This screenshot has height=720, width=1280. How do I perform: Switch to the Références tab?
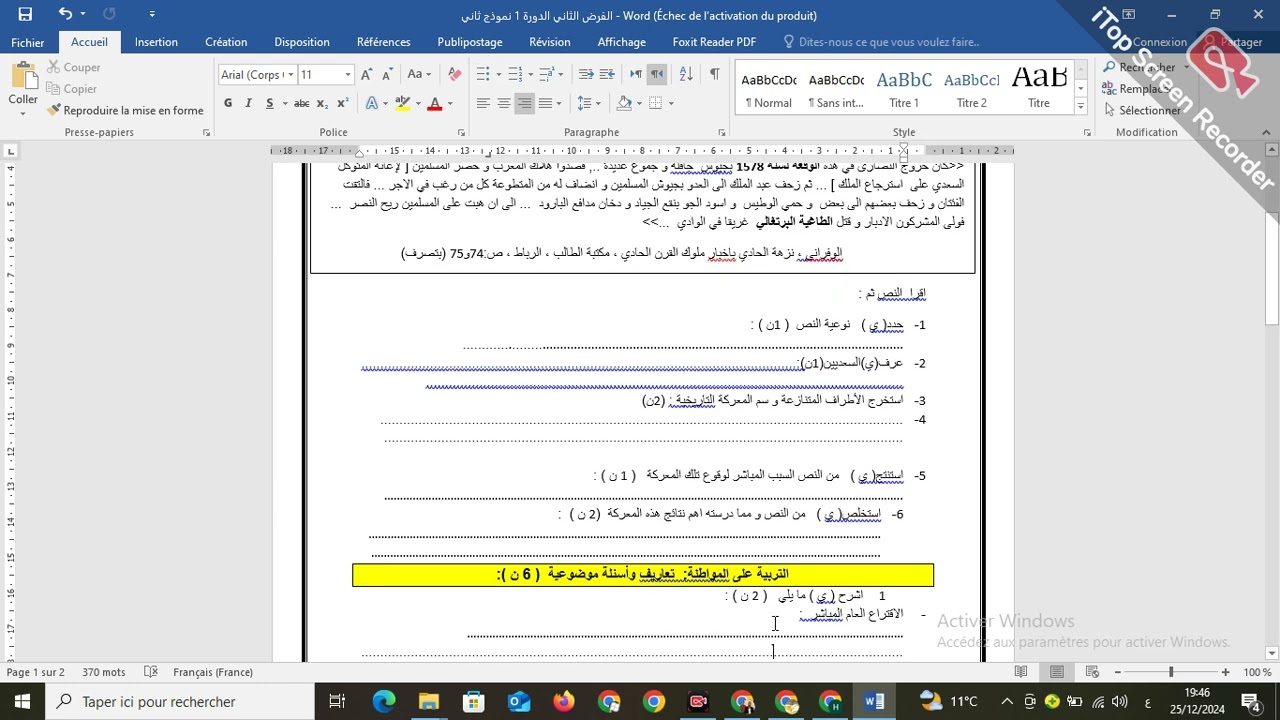point(384,42)
